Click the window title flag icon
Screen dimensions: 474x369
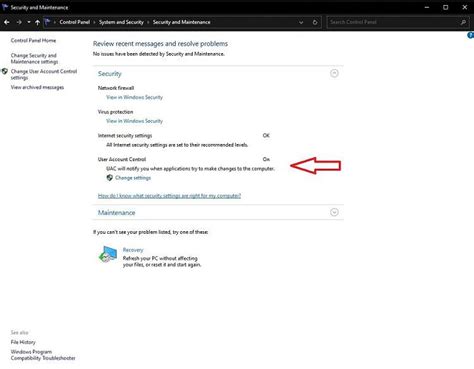(5, 7)
